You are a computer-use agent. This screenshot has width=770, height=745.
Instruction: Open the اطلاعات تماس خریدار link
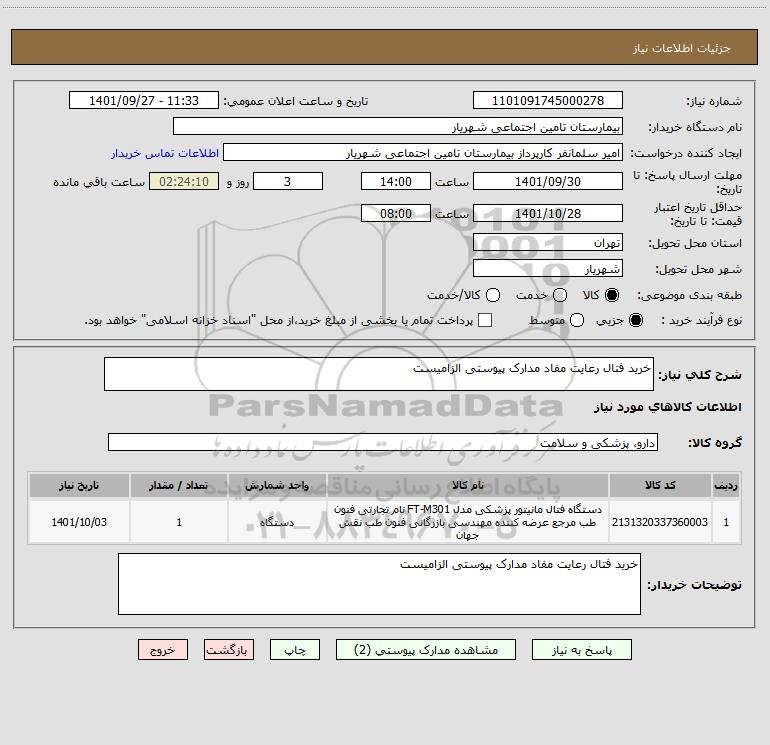tap(165, 153)
